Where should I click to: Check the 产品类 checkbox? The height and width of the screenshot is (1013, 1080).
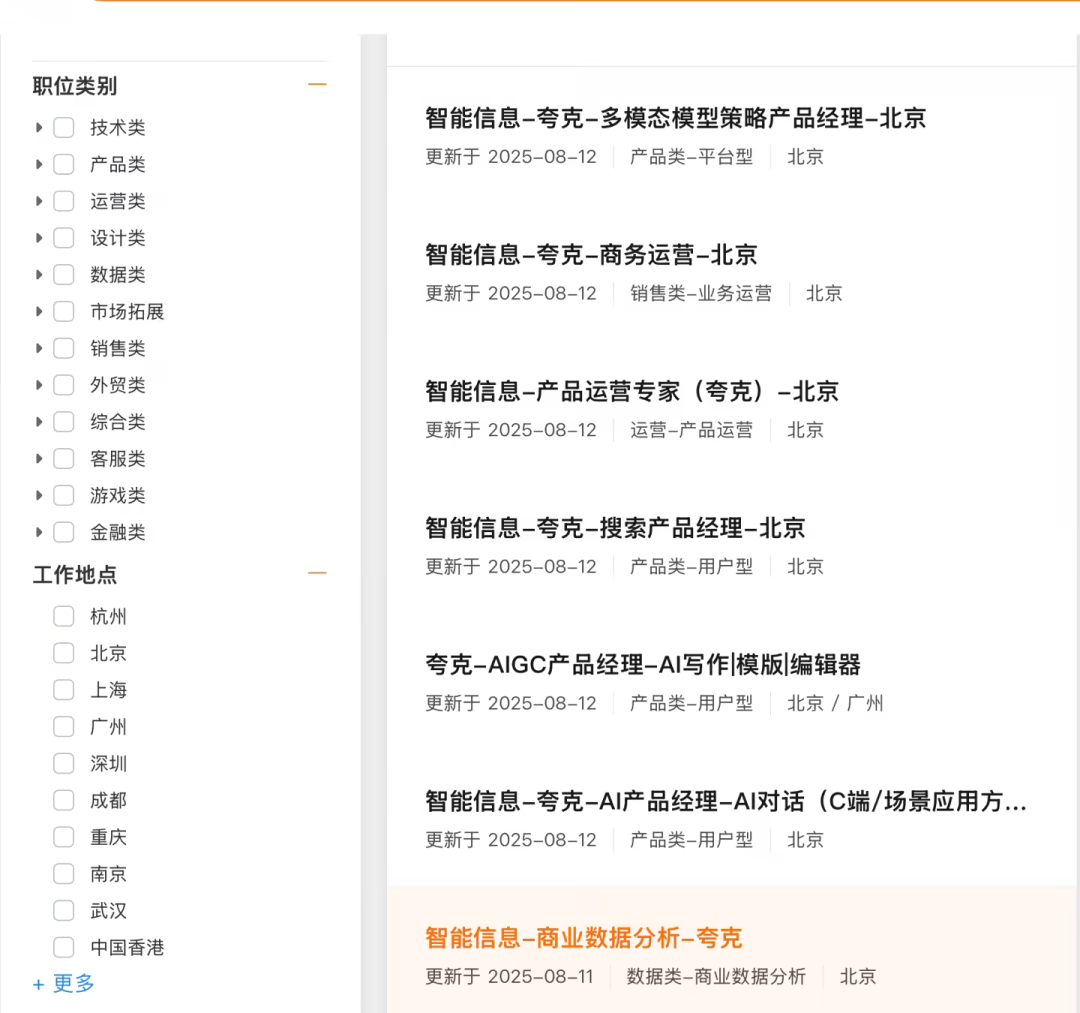tap(64, 165)
